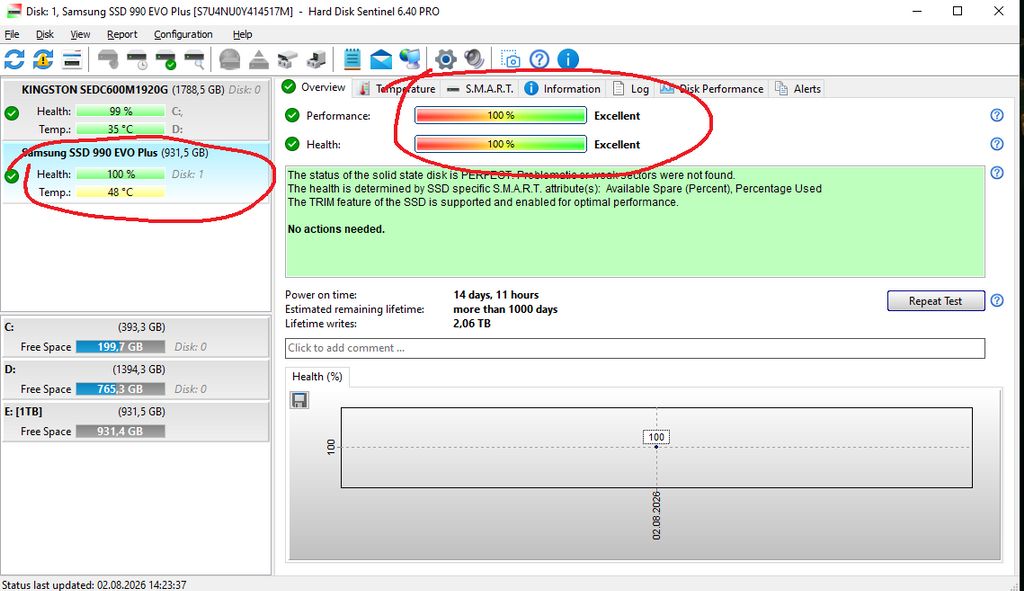Screen dimensions: 1024x591
Task: Click the first grey hard disk toolbar icon
Action: click(x=108, y=59)
